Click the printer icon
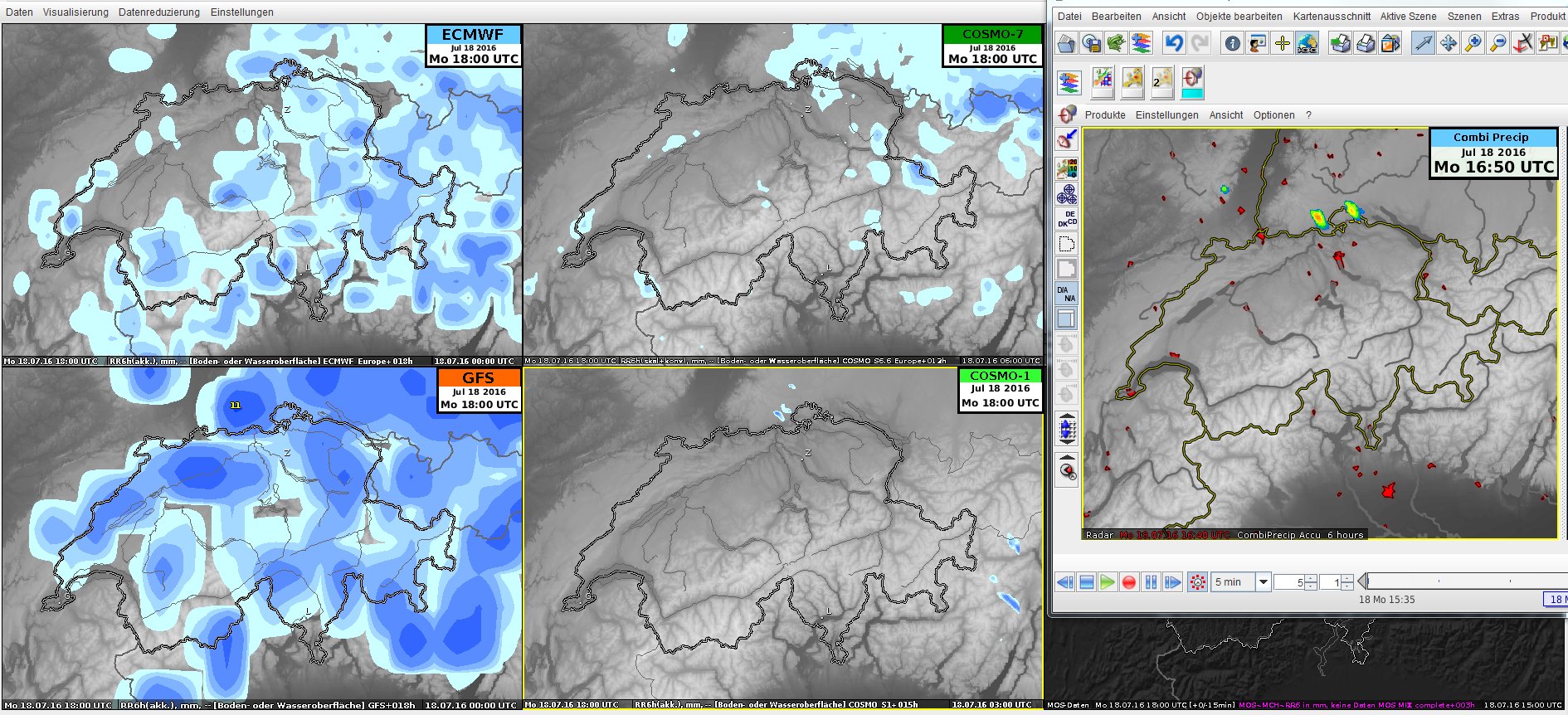The image size is (1568, 715). pos(1366,43)
